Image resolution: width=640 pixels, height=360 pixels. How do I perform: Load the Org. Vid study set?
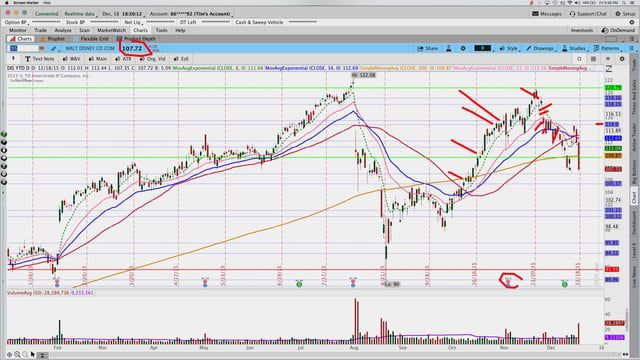pyautogui.click(x=152, y=59)
